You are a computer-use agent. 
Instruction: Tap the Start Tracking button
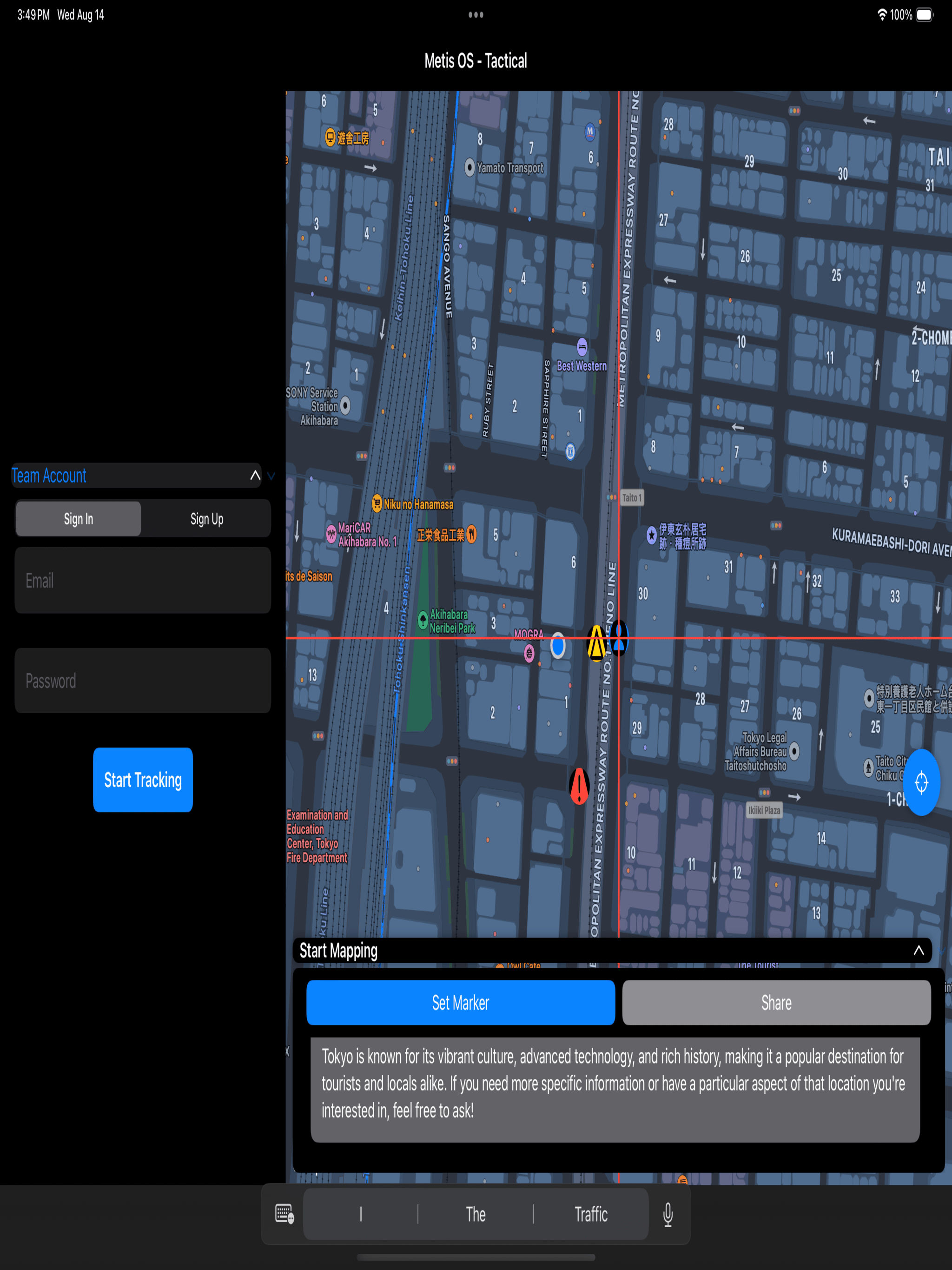click(142, 780)
